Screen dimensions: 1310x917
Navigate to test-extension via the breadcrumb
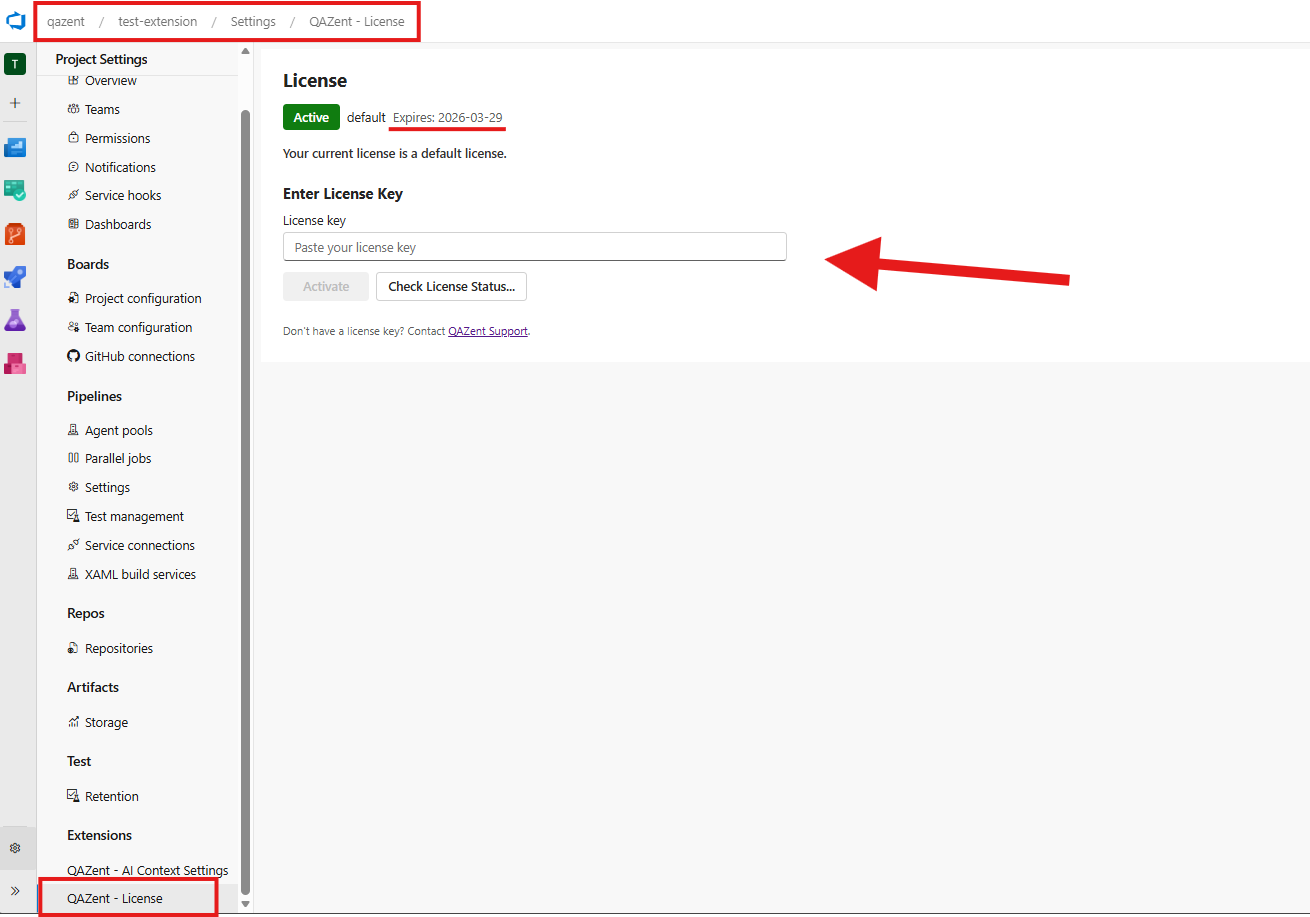157,20
